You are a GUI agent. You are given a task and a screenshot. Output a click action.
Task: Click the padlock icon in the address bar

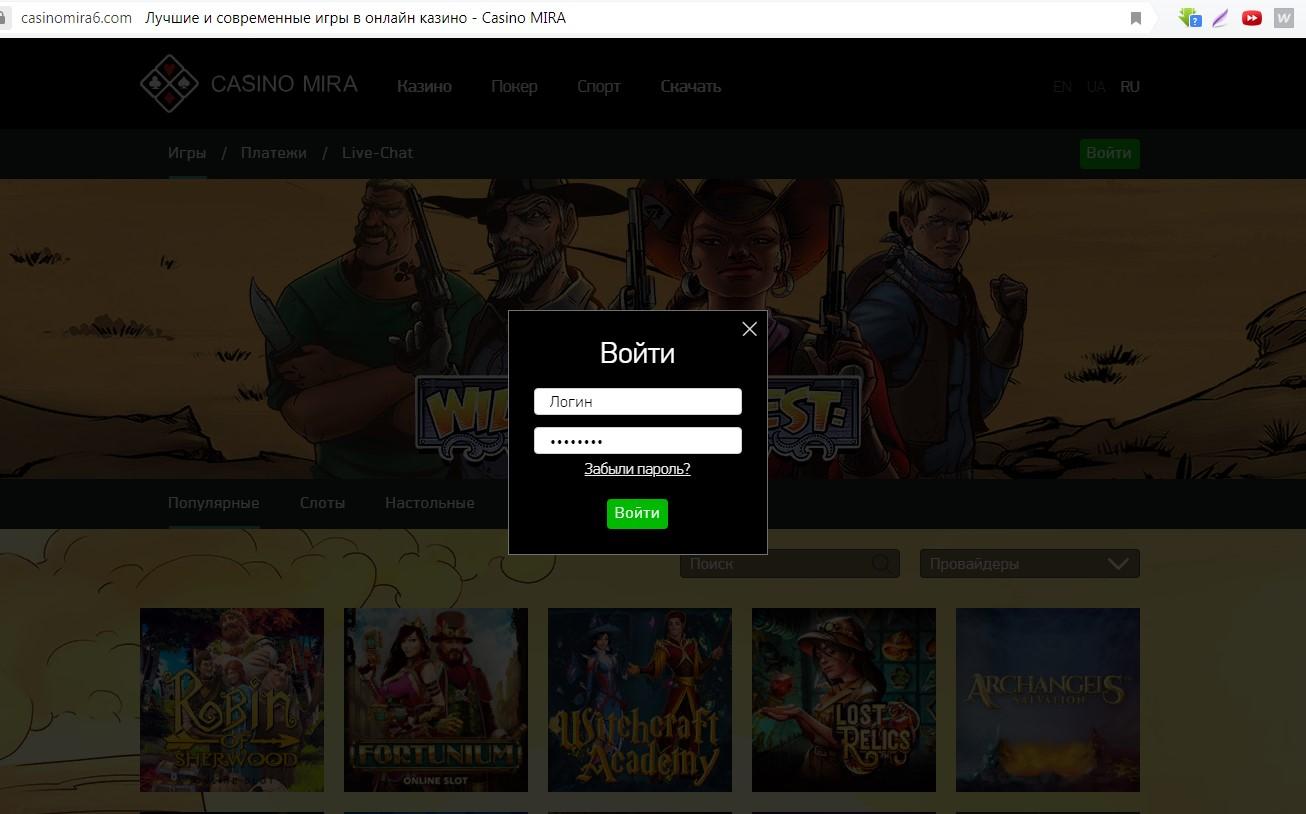coord(4,18)
